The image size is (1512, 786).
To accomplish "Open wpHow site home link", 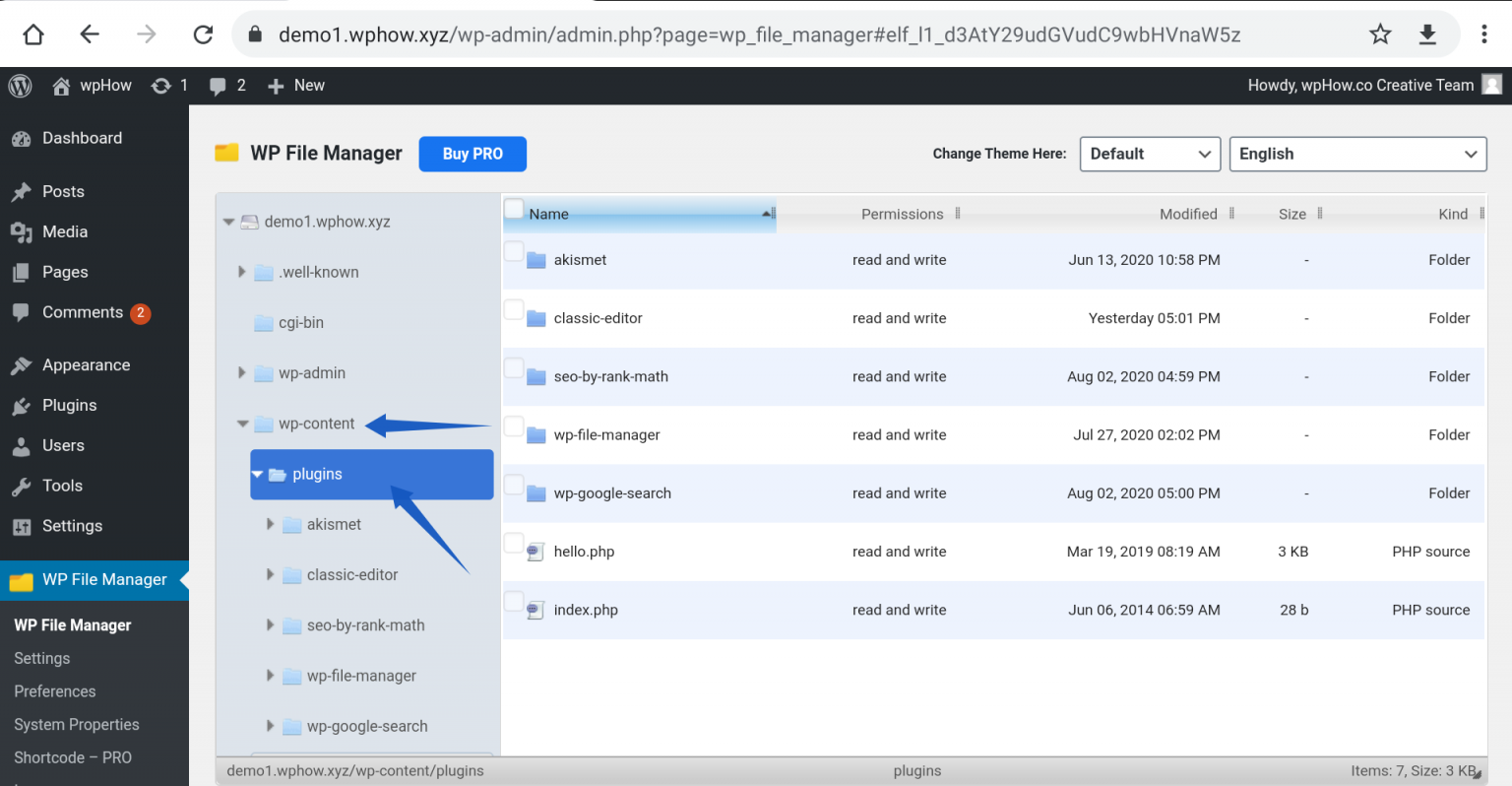I will pos(92,86).
